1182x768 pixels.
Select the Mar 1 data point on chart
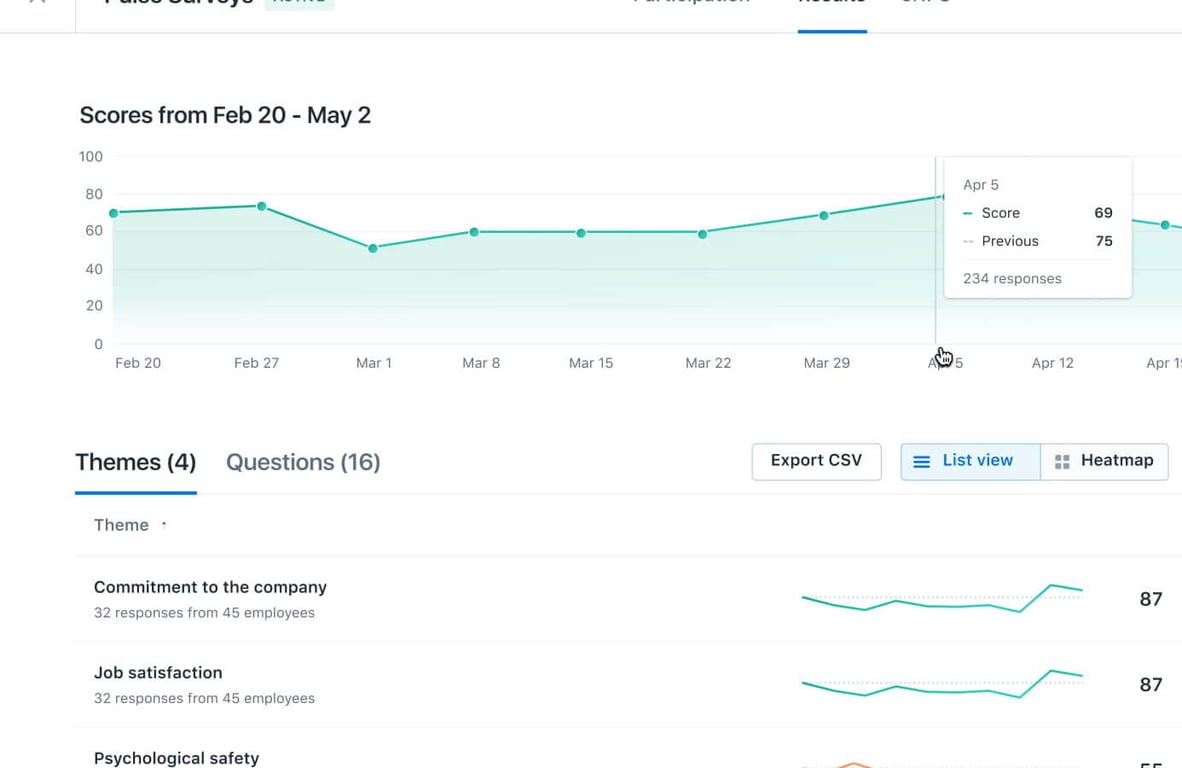pyautogui.click(x=372, y=248)
